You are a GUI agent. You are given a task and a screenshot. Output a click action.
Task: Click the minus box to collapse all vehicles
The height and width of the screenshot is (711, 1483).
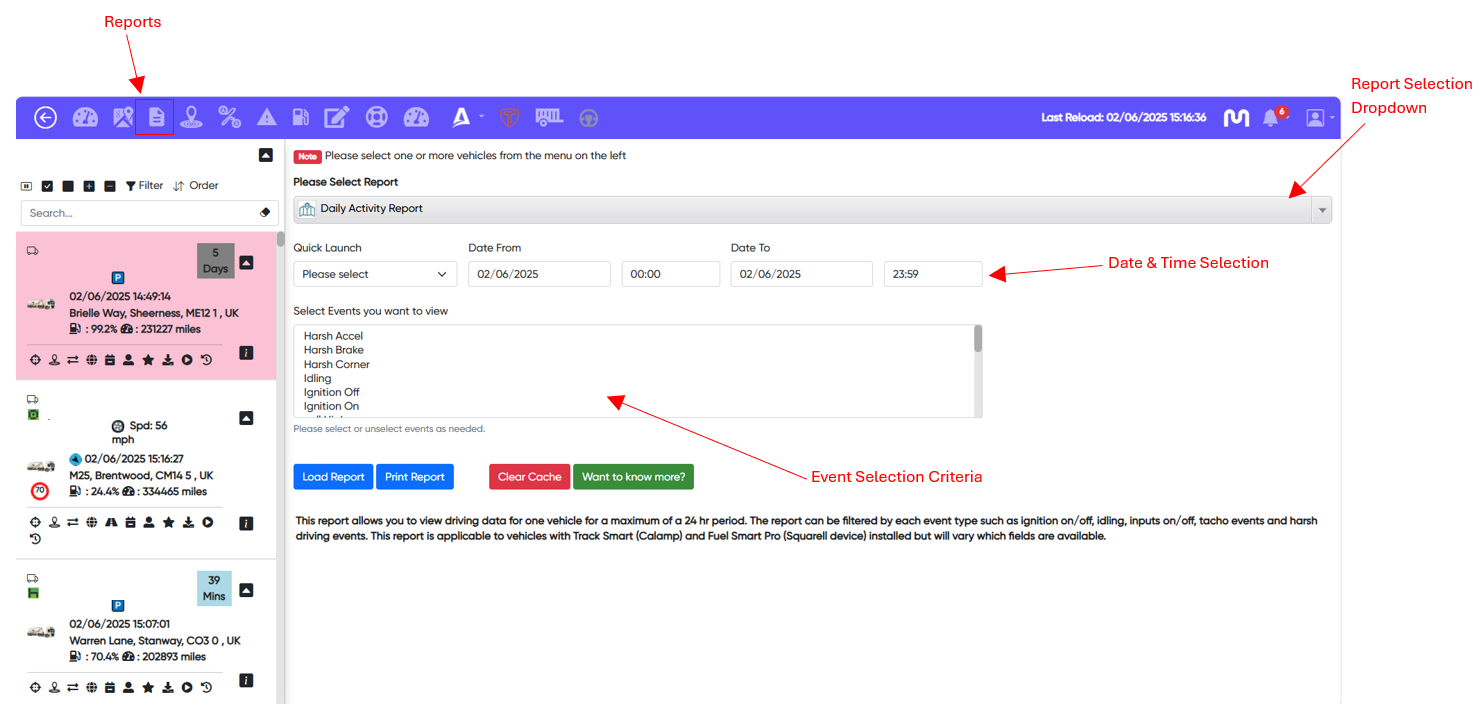pos(110,185)
